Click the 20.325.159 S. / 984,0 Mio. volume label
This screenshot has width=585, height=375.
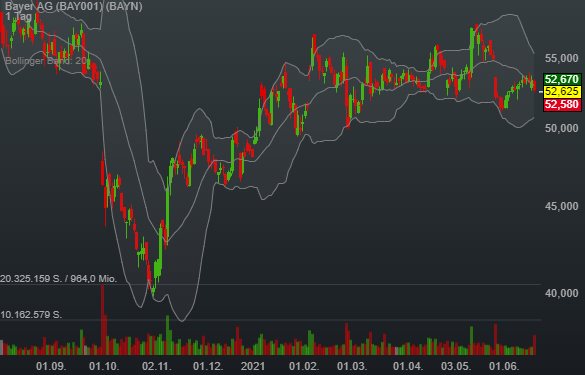[59, 279]
